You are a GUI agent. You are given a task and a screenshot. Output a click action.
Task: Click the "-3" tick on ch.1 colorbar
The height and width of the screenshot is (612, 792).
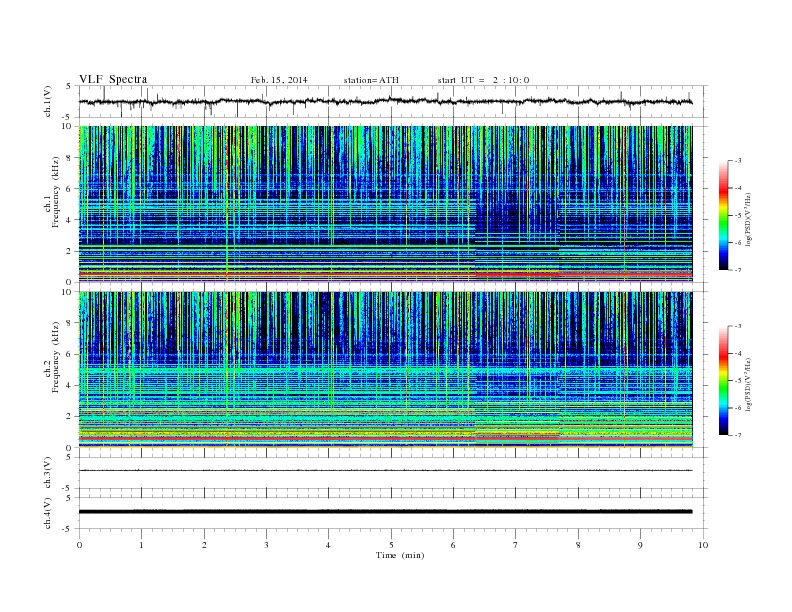737,161
